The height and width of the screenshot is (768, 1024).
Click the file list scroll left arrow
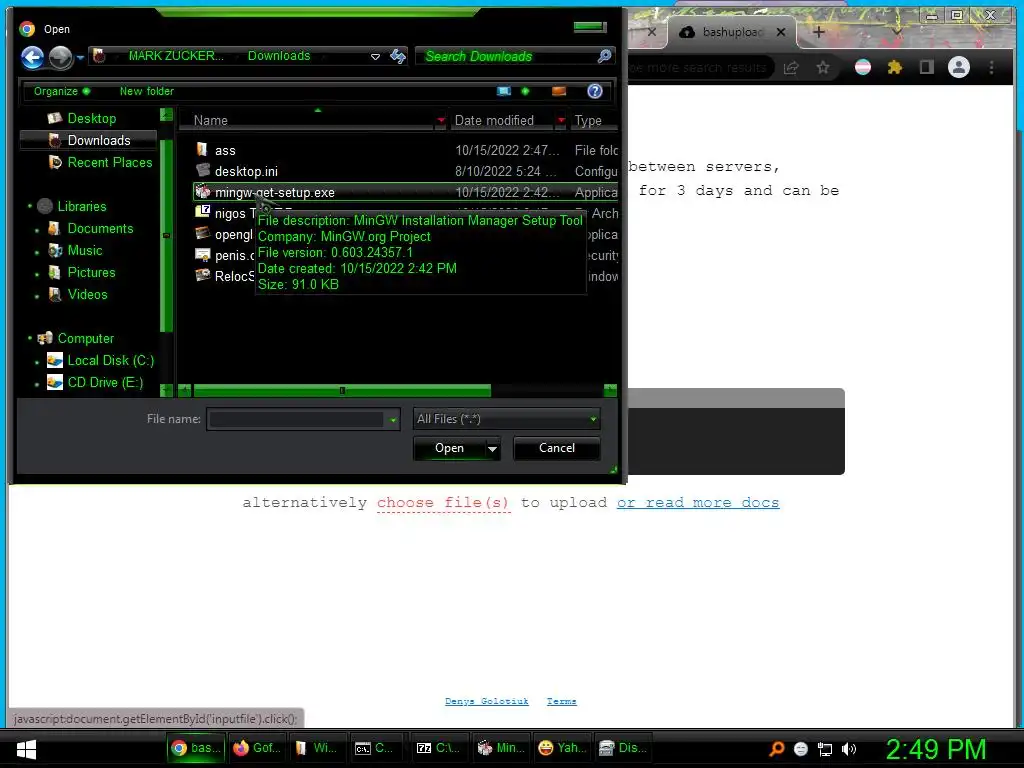185,391
